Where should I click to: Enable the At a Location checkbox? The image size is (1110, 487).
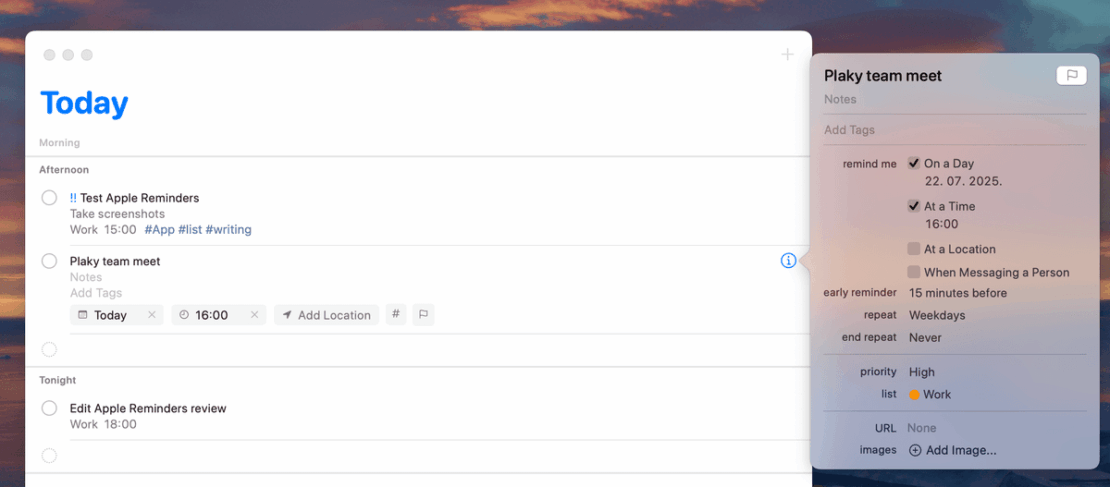pos(913,249)
